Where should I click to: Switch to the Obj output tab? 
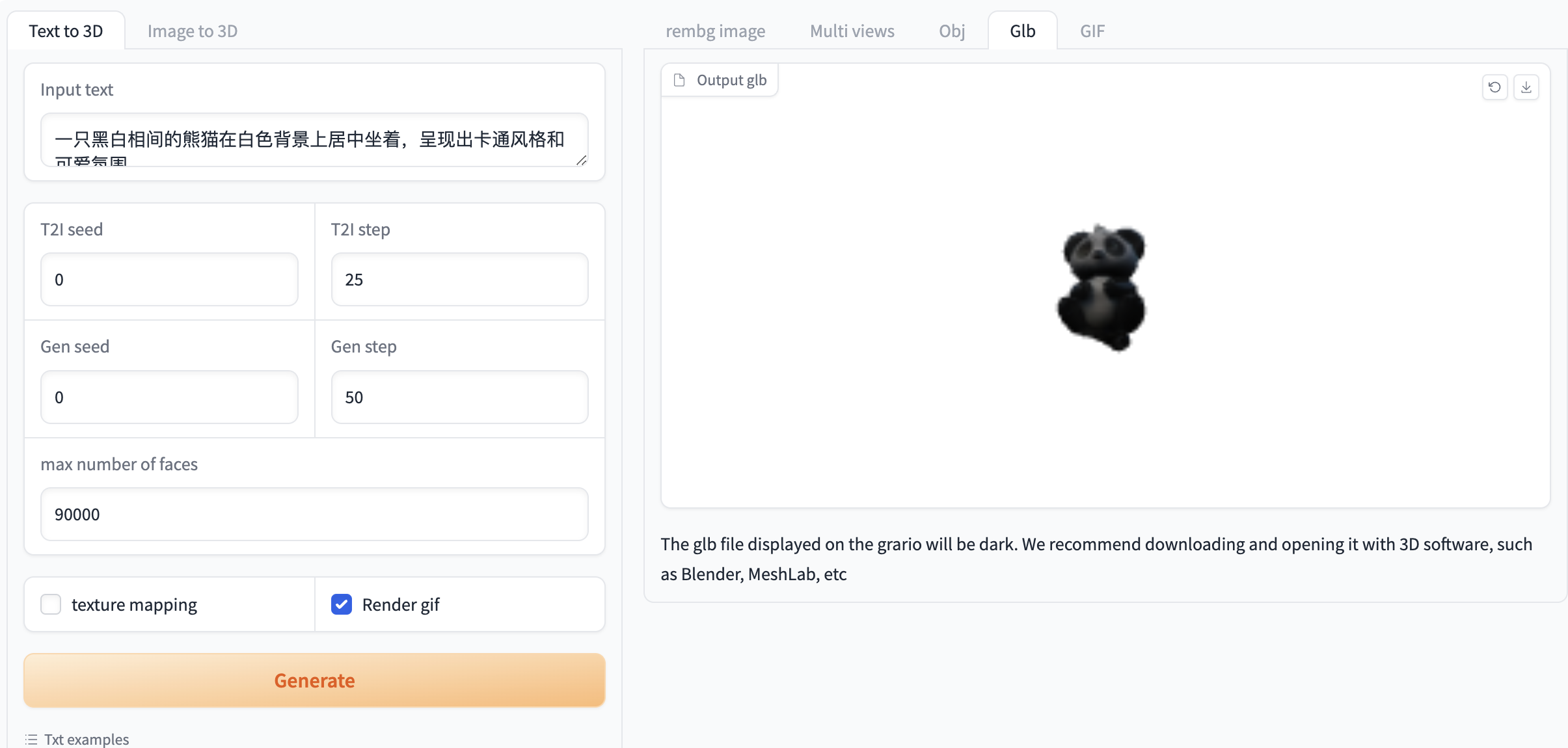951,31
